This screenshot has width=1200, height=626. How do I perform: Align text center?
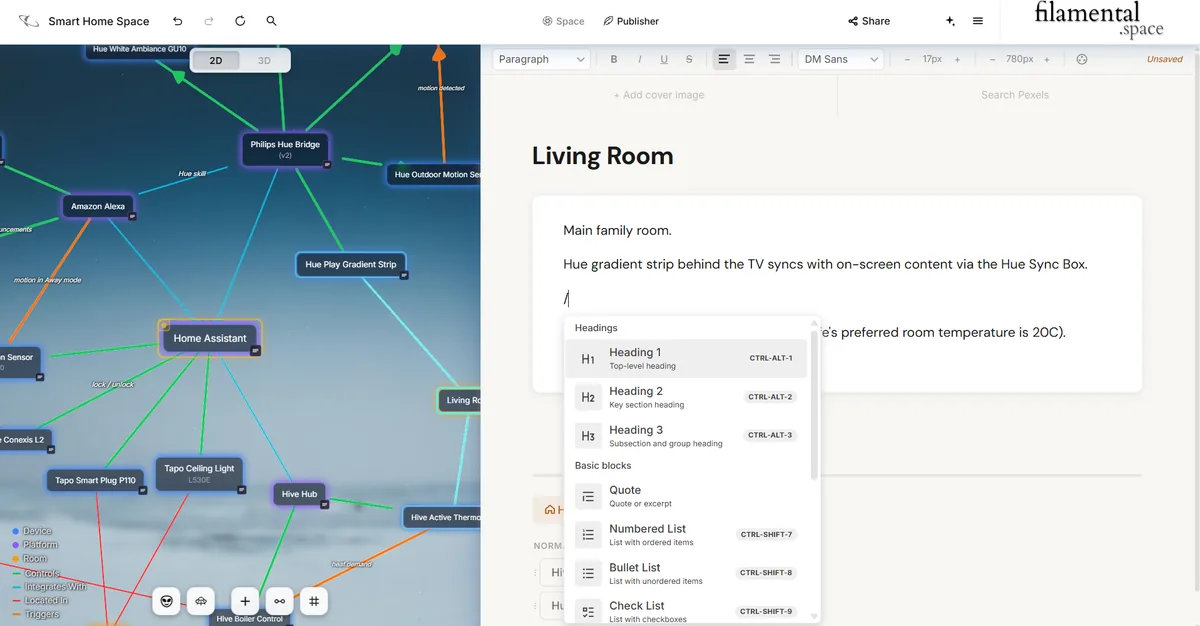pos(749,60)
